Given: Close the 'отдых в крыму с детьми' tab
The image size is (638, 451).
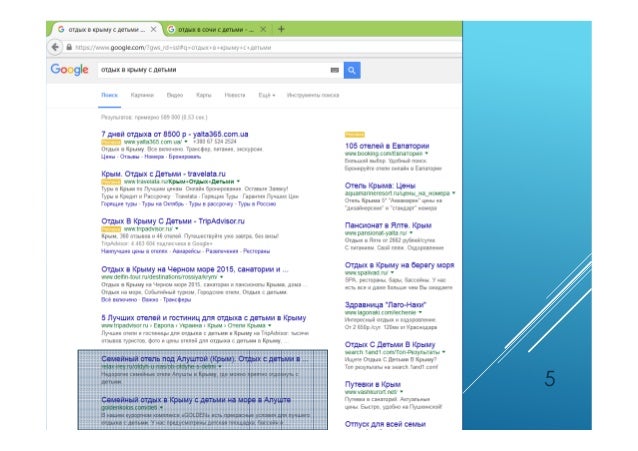Looking at the screenshot, I should 153,29.
